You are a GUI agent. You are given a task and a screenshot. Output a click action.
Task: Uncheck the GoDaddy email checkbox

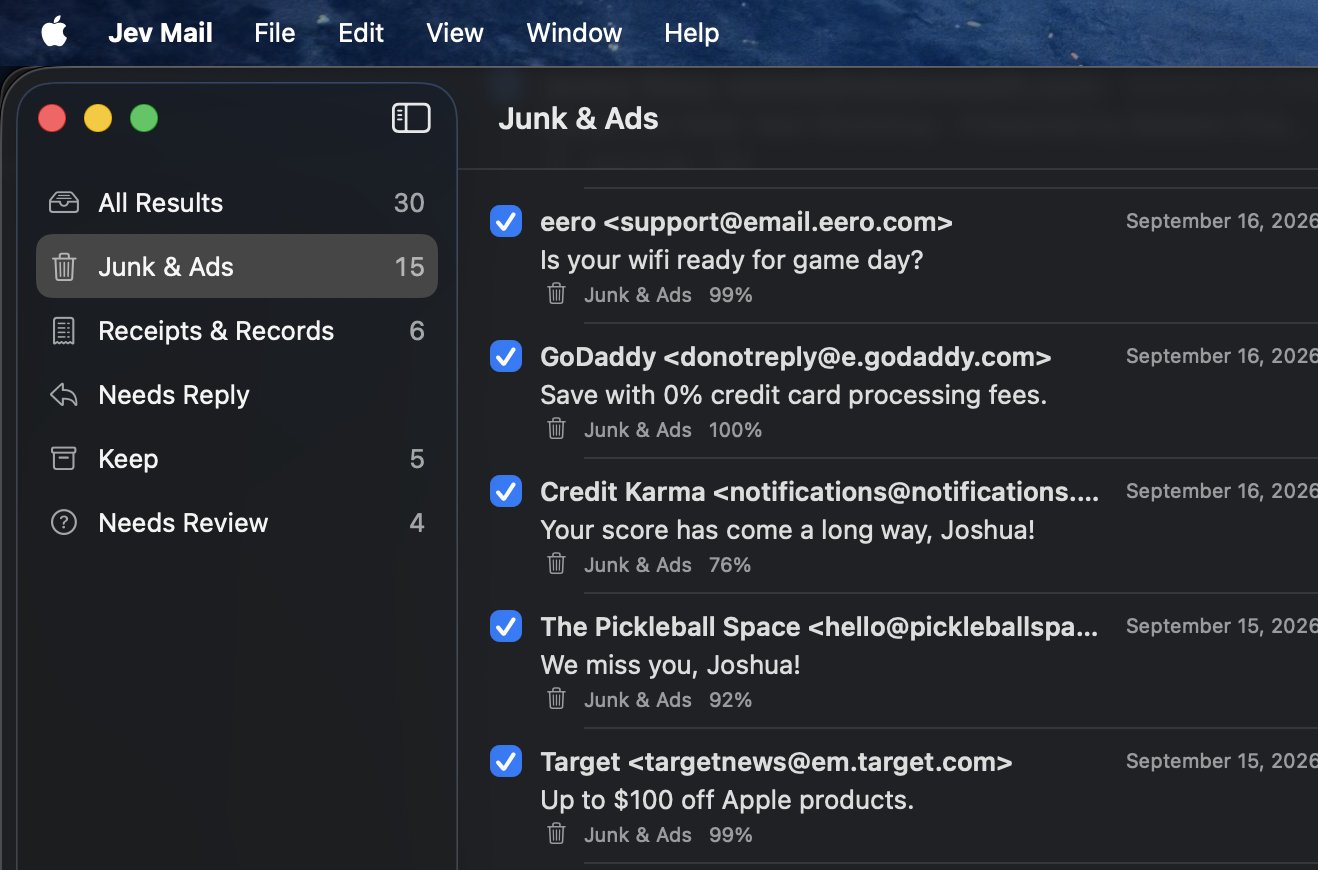coord(506,356)
